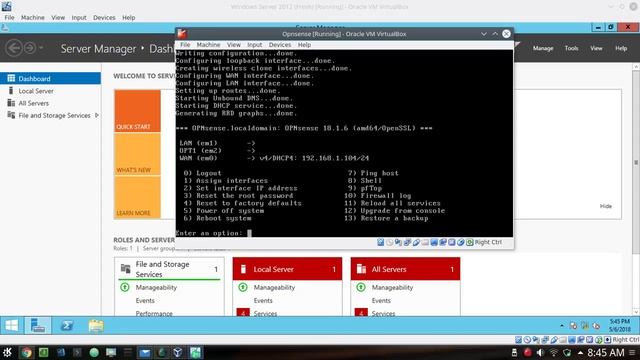The width and height of the screenshot is (640, 360).
Task: Open Server Manager's View menu near Tools
Action: (x=596, y=48)
